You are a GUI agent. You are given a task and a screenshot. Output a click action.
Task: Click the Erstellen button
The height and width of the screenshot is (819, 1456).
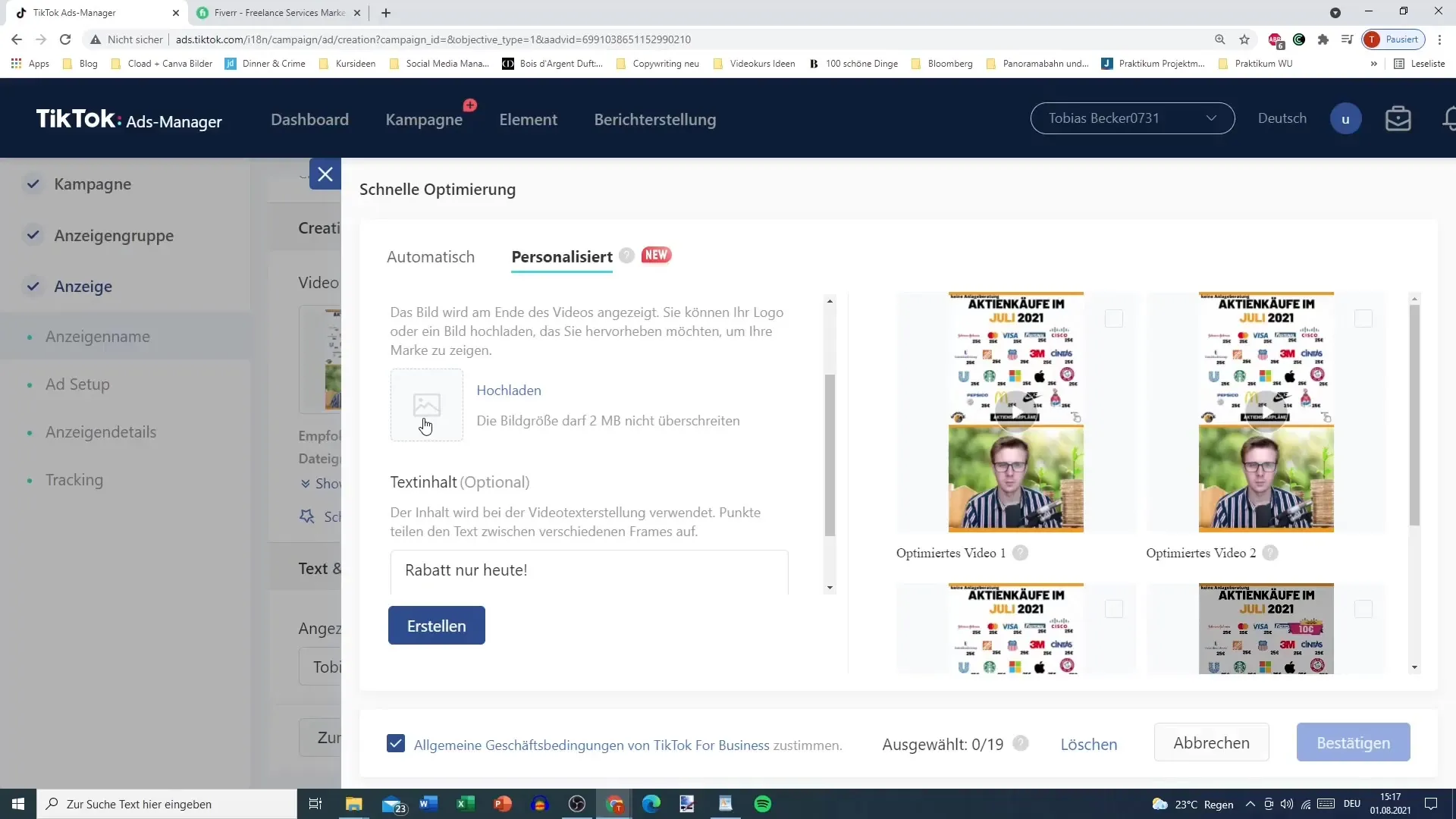point(436,625)
